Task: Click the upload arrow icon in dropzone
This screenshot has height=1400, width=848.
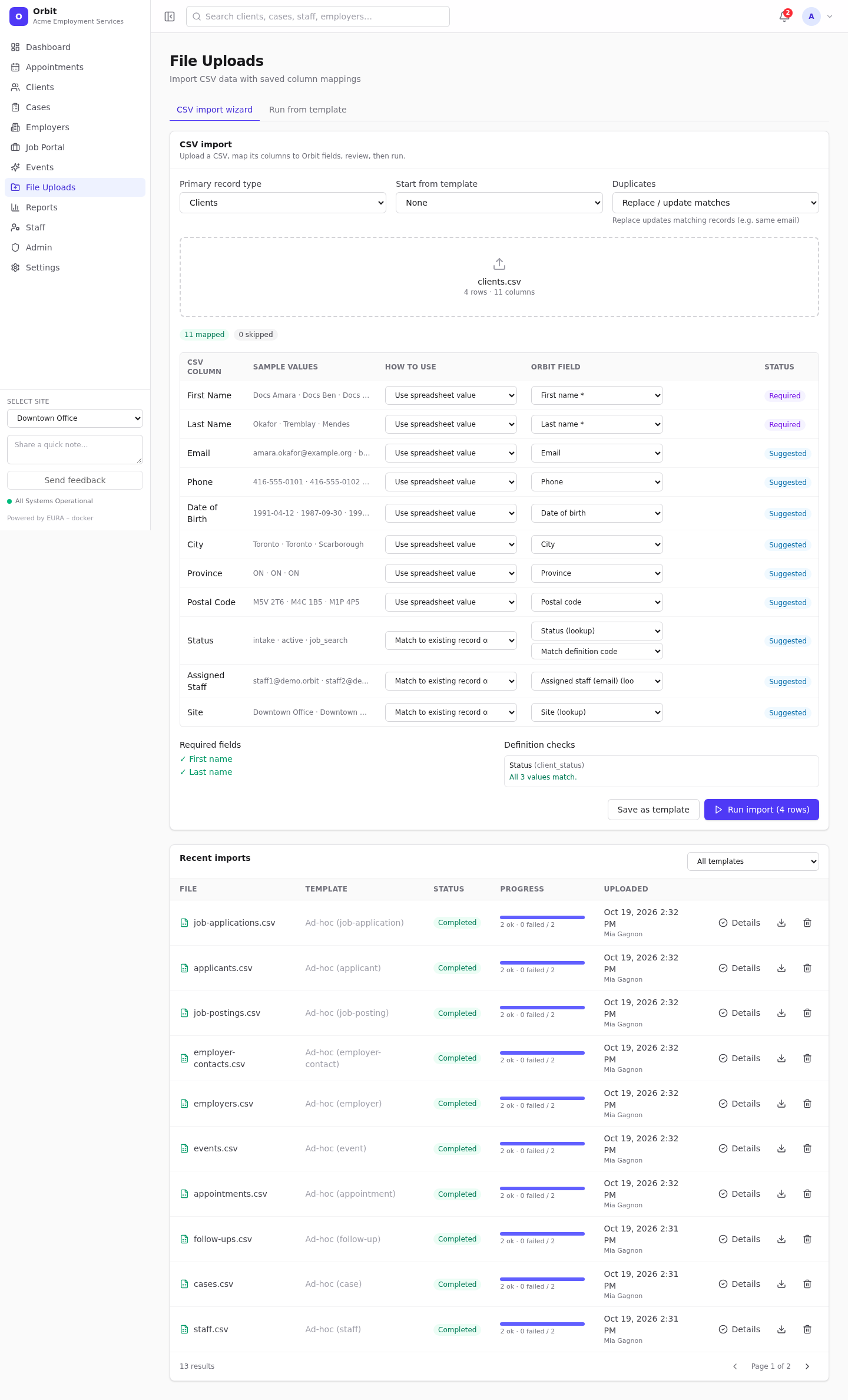Action: point(499,263)
